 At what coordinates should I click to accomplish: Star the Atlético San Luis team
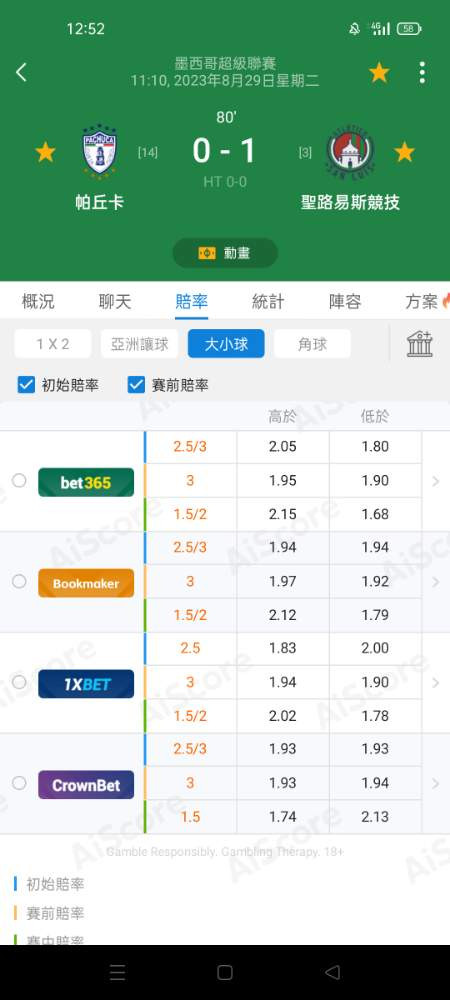pyautogui.click(x=404, y=152)
